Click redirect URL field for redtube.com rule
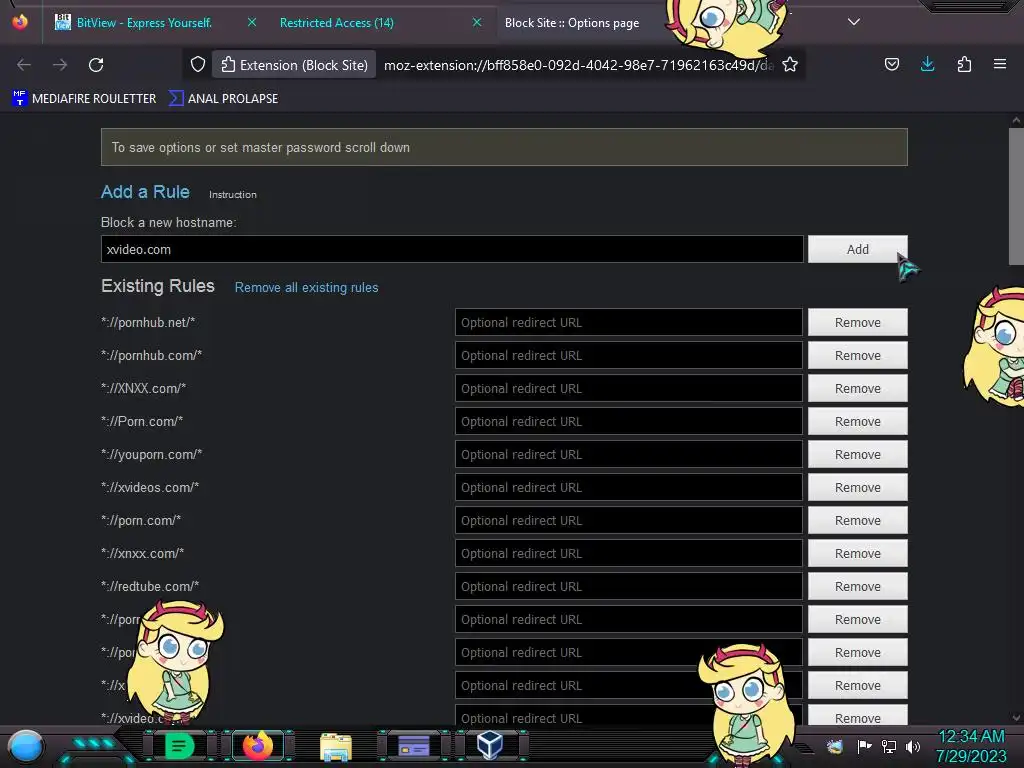The width and height of the screenshot is (1024, 768). (x=629, y=586)
